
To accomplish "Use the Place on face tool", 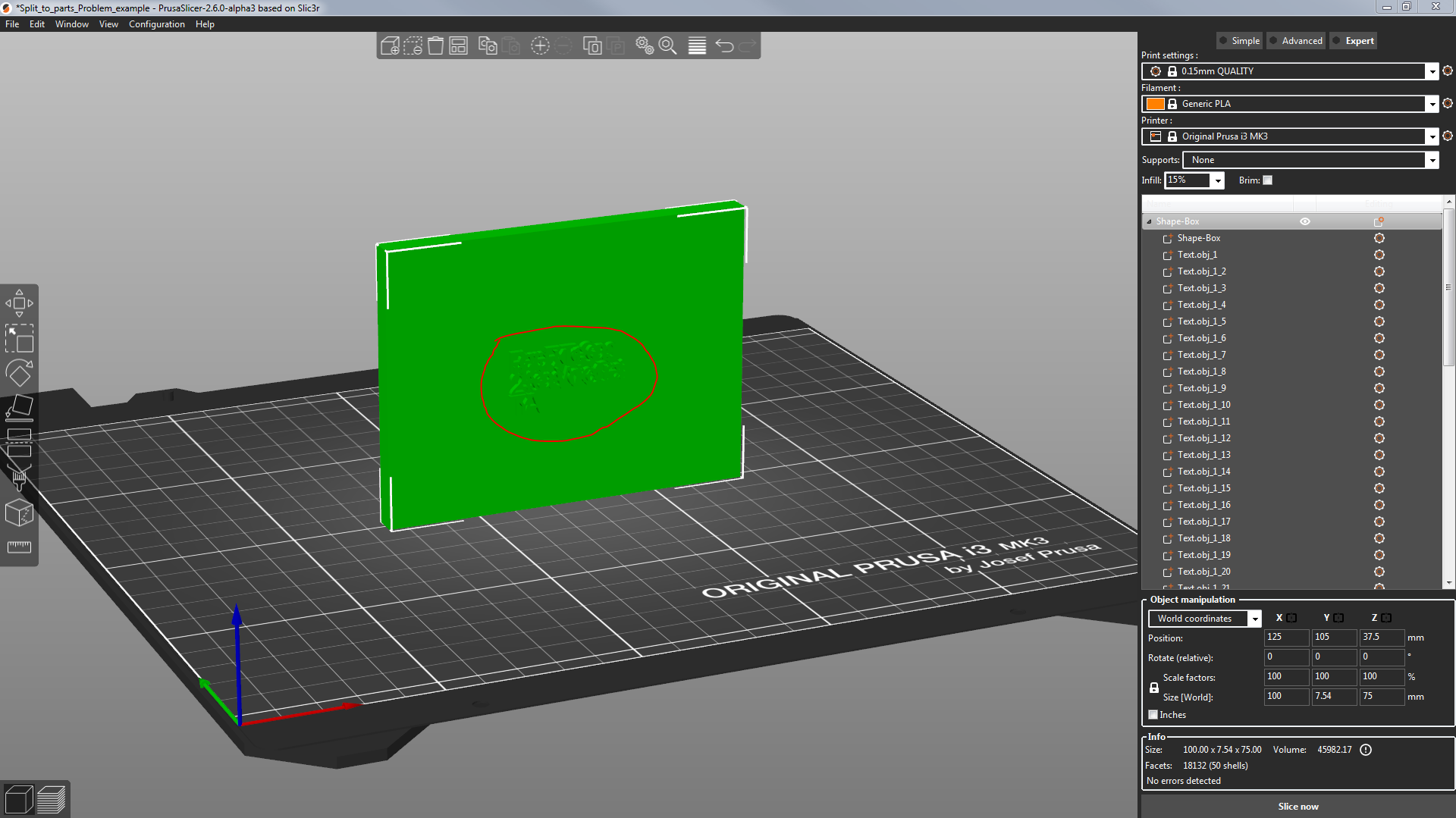I will [x=19, y=408].
